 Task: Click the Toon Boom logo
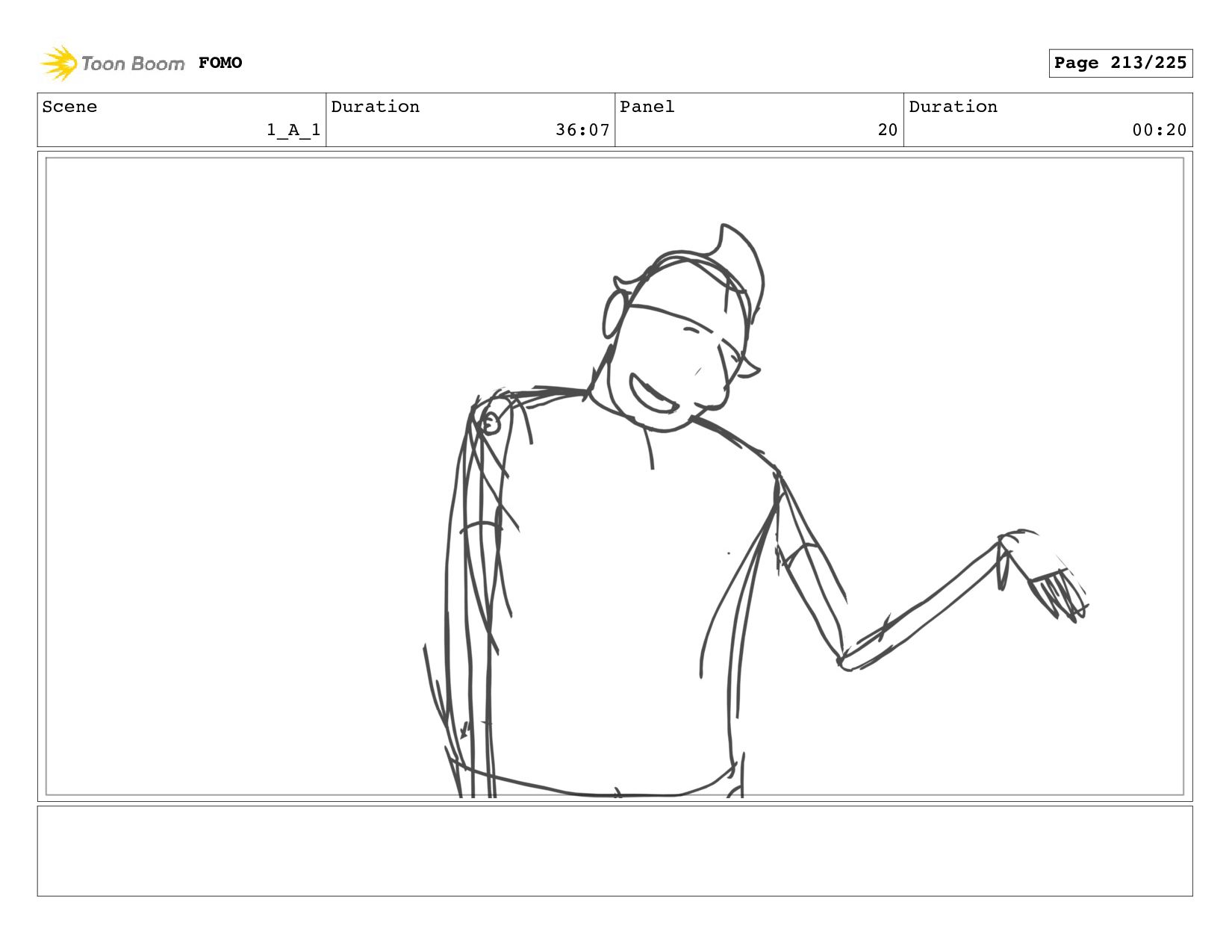coord(112,63)
